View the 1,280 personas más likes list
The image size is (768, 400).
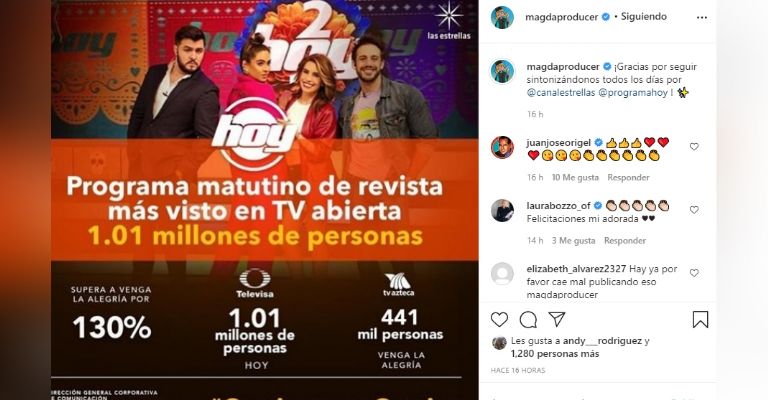pos(555,353)
